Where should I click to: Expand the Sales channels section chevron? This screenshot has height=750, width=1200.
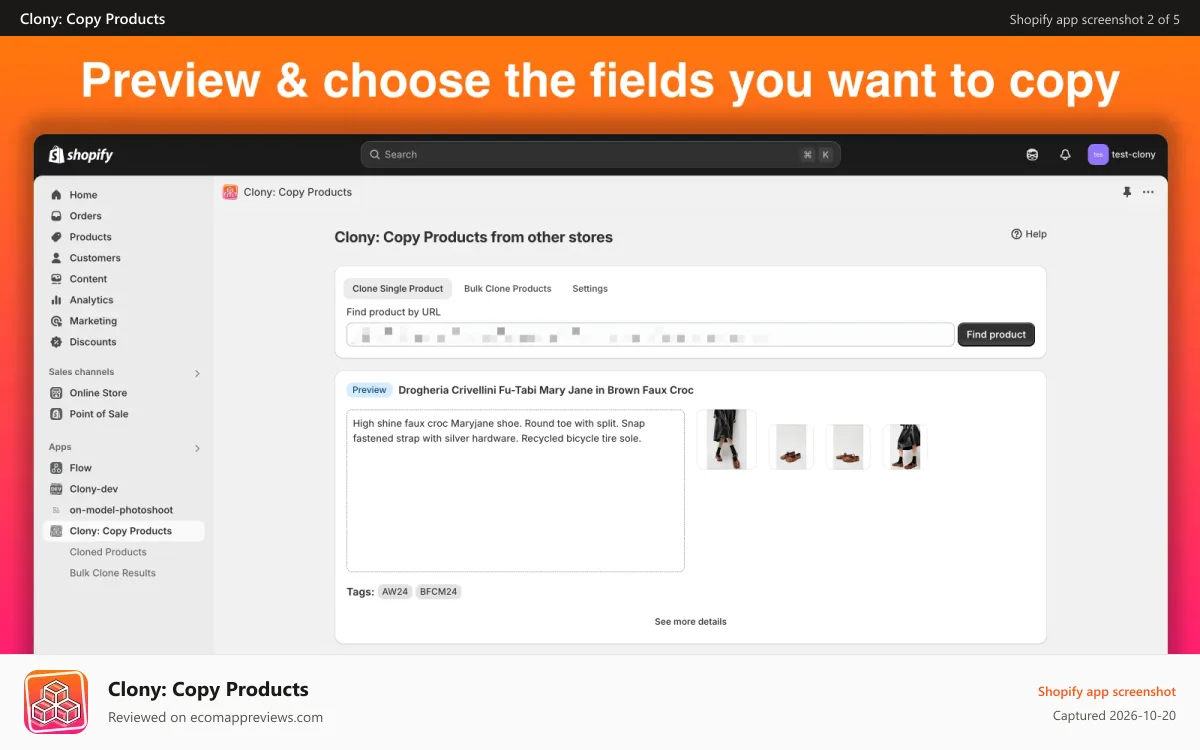(x=197, y=373)
